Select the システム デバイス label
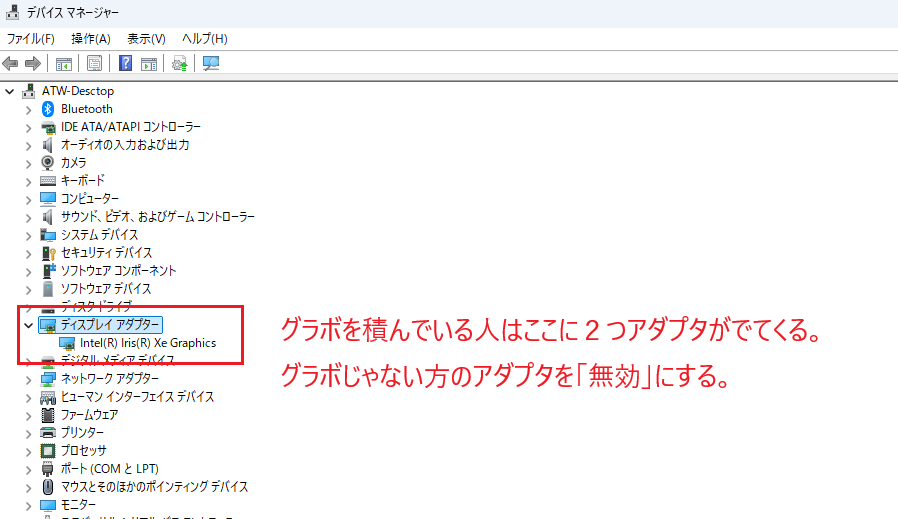The height and width of the screenshot is (519, 898). [x=99, y=235]
